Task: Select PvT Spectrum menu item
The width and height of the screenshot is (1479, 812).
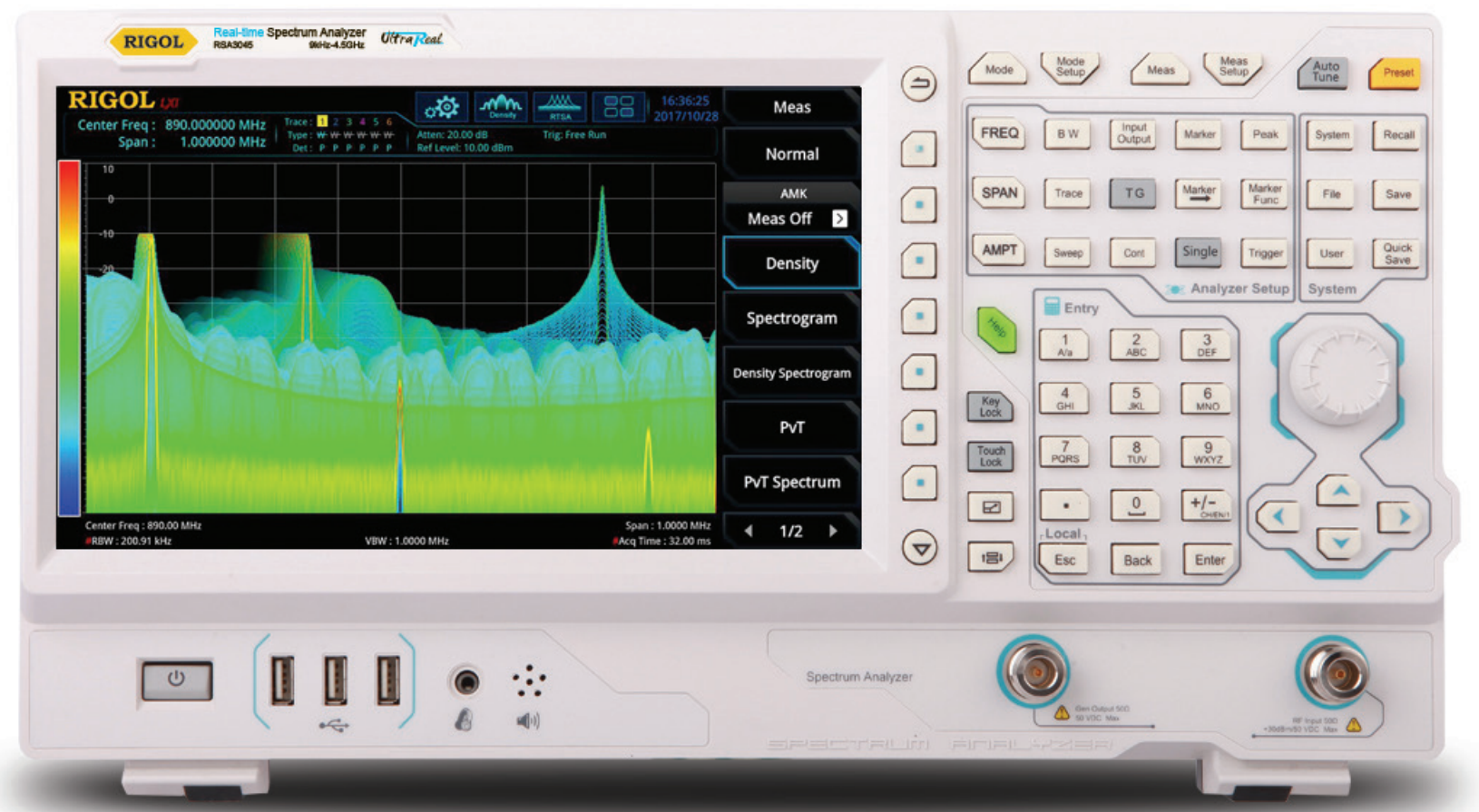Action: (791, 482)
